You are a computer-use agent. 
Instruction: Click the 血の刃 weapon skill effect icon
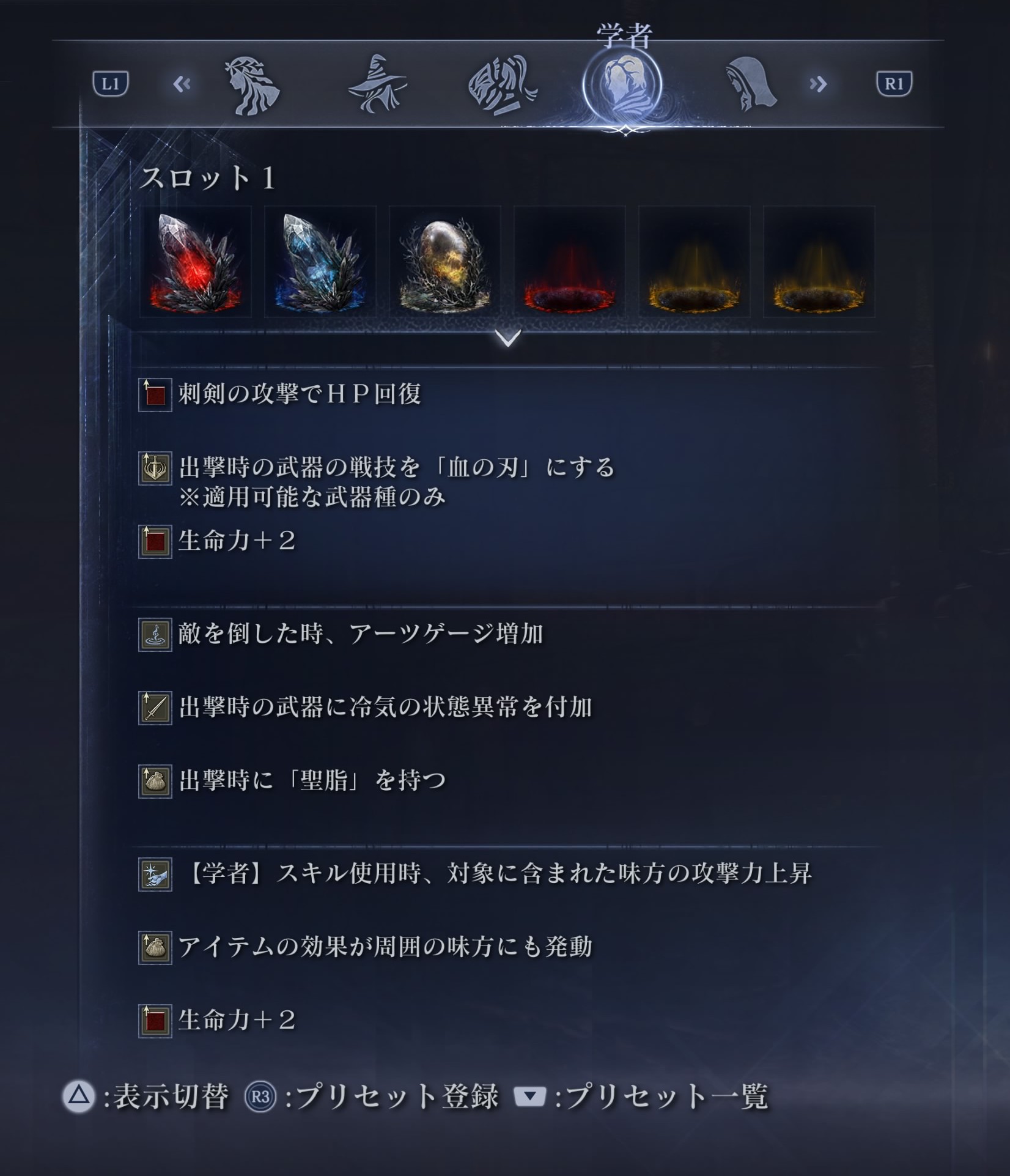(x=155, y=468)
